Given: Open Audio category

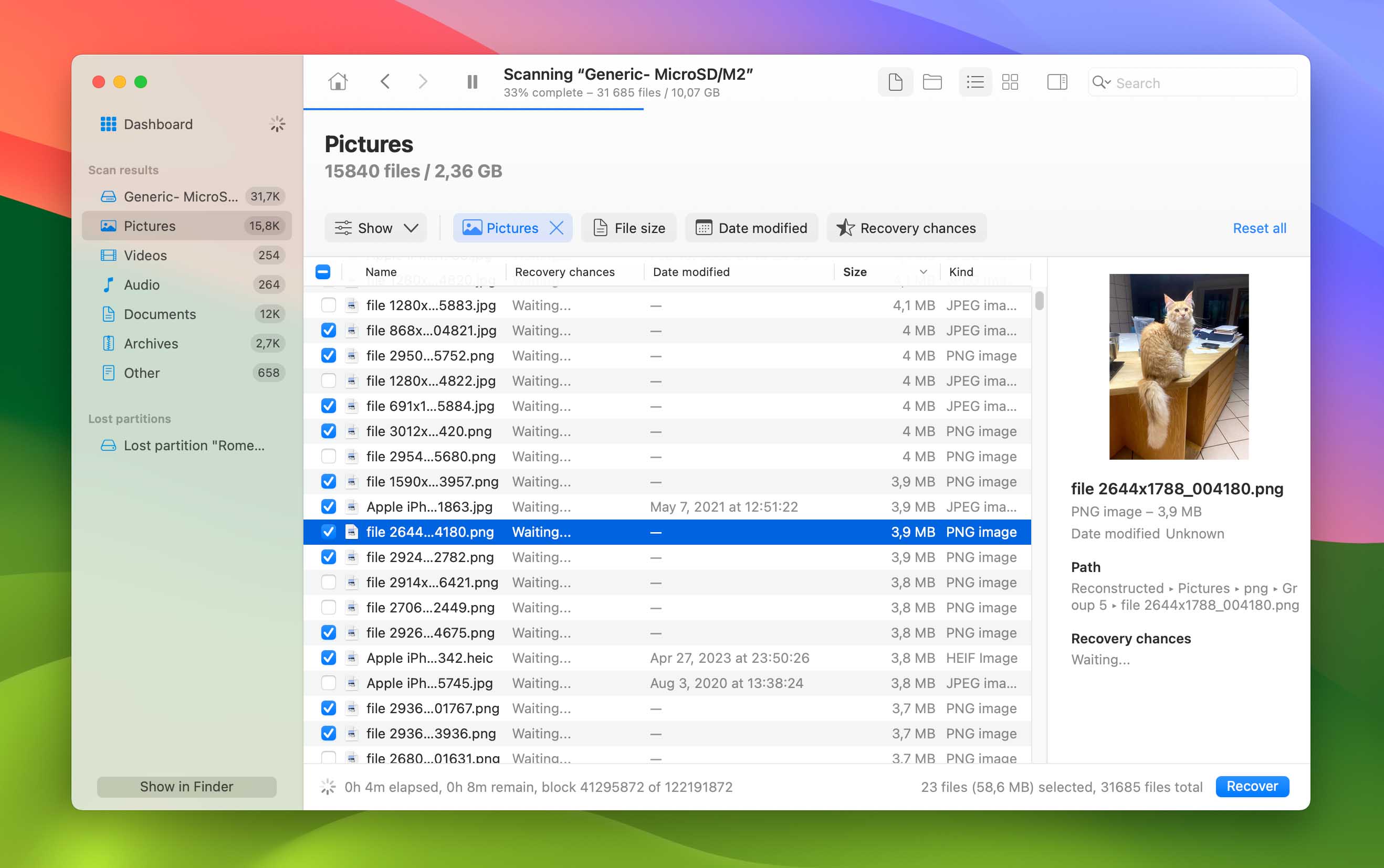Looking at the screenshot, I should 186,284.
